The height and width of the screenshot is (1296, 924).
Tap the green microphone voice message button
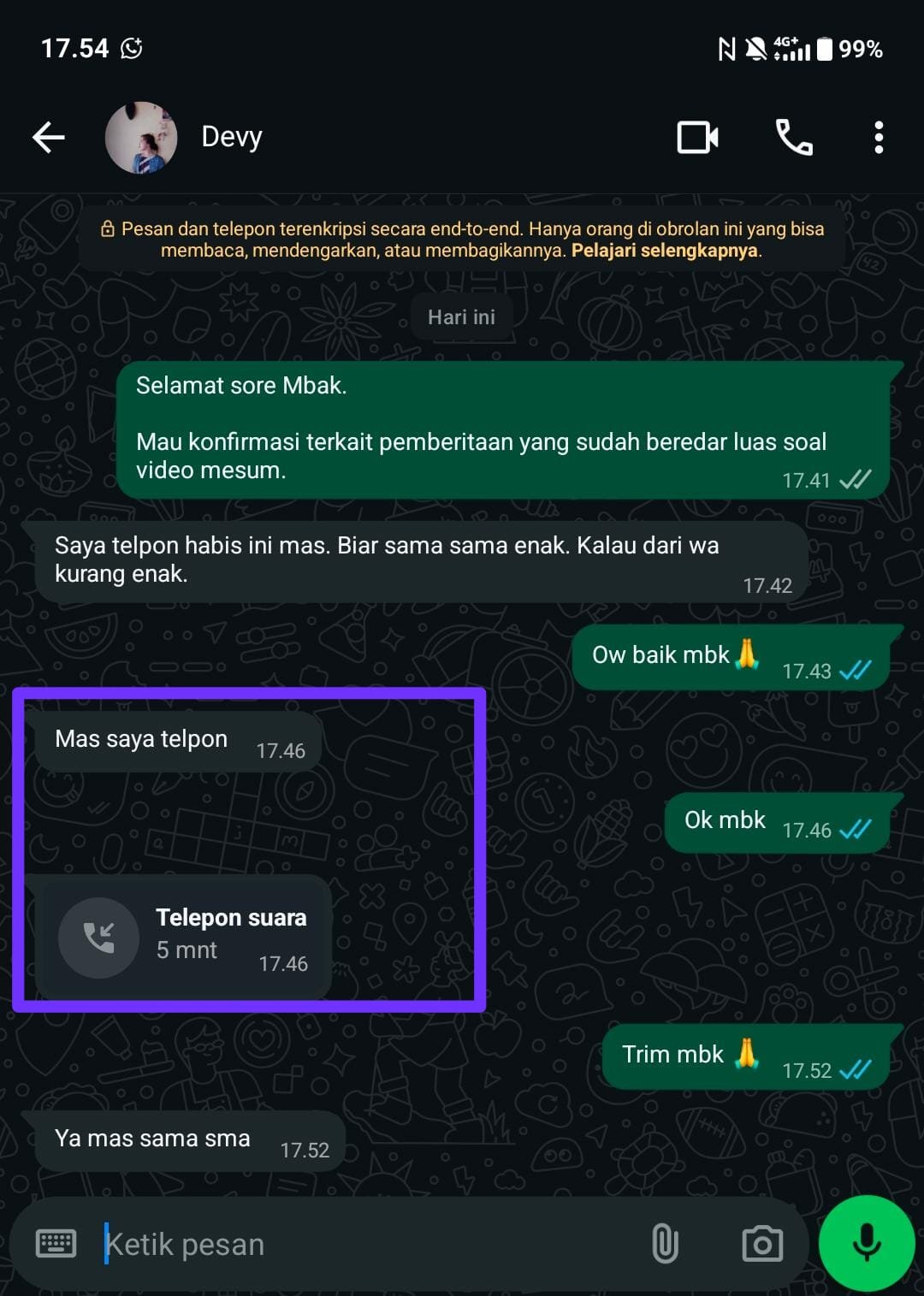click(867, 1243)
